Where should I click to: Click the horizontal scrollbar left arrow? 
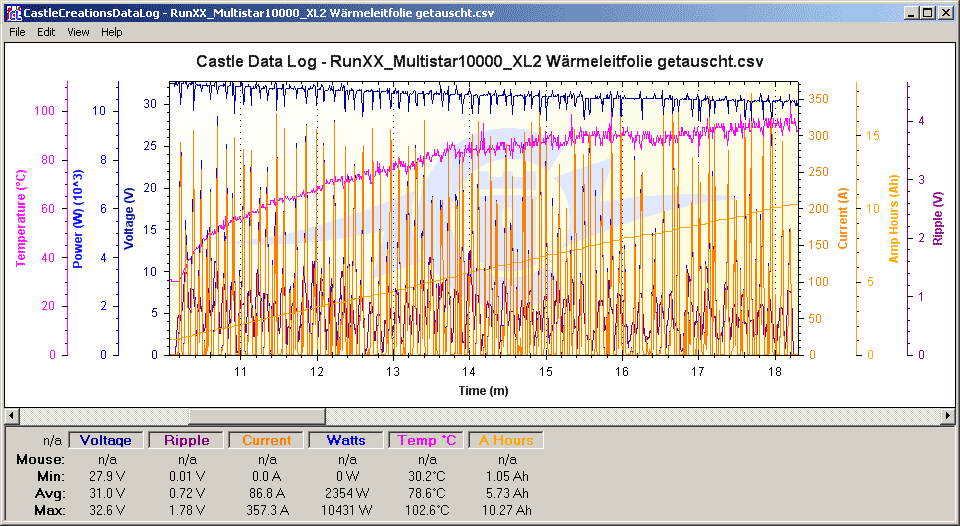(12, 416)
